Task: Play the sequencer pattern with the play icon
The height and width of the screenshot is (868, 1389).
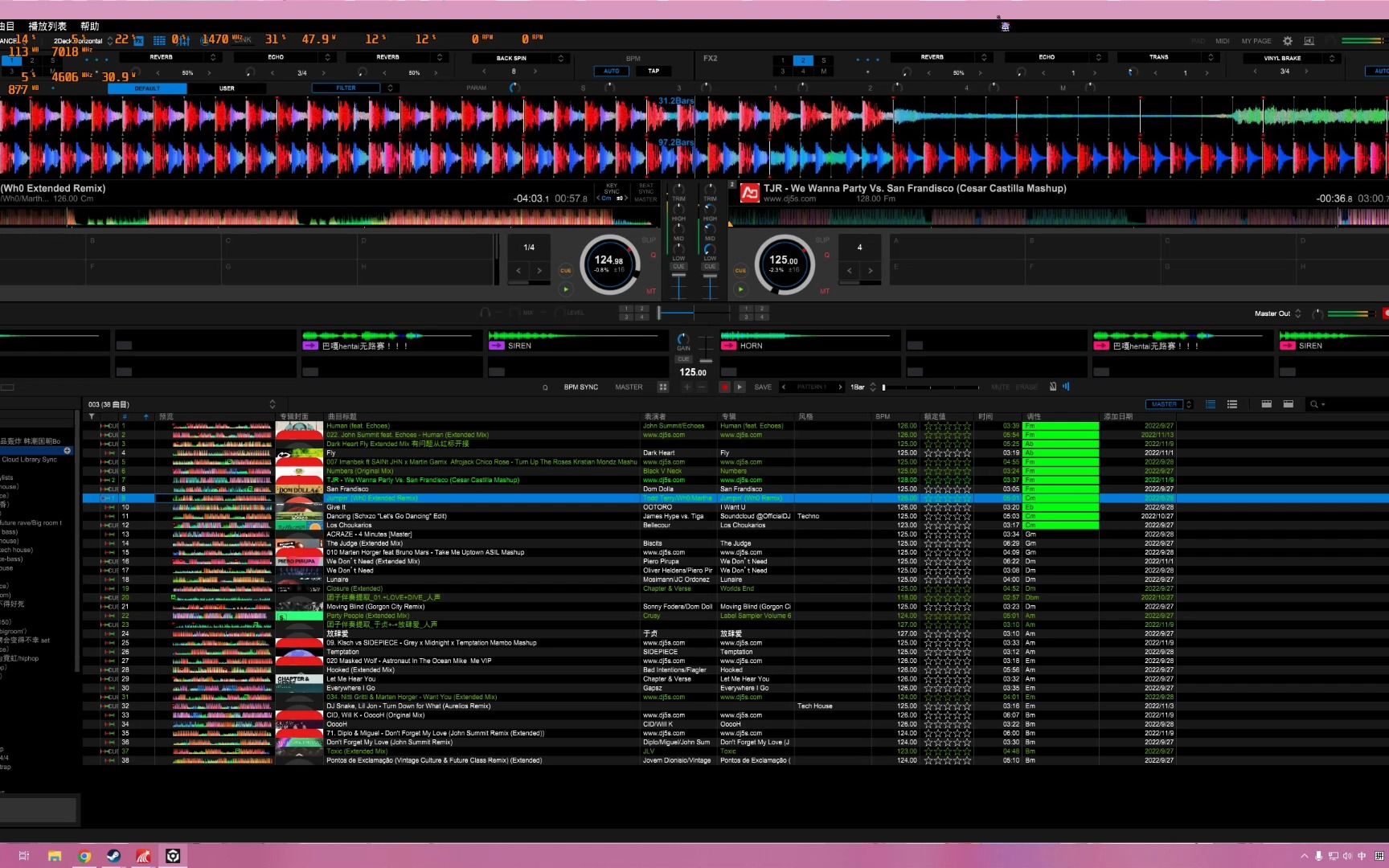Action: (740, 387)
